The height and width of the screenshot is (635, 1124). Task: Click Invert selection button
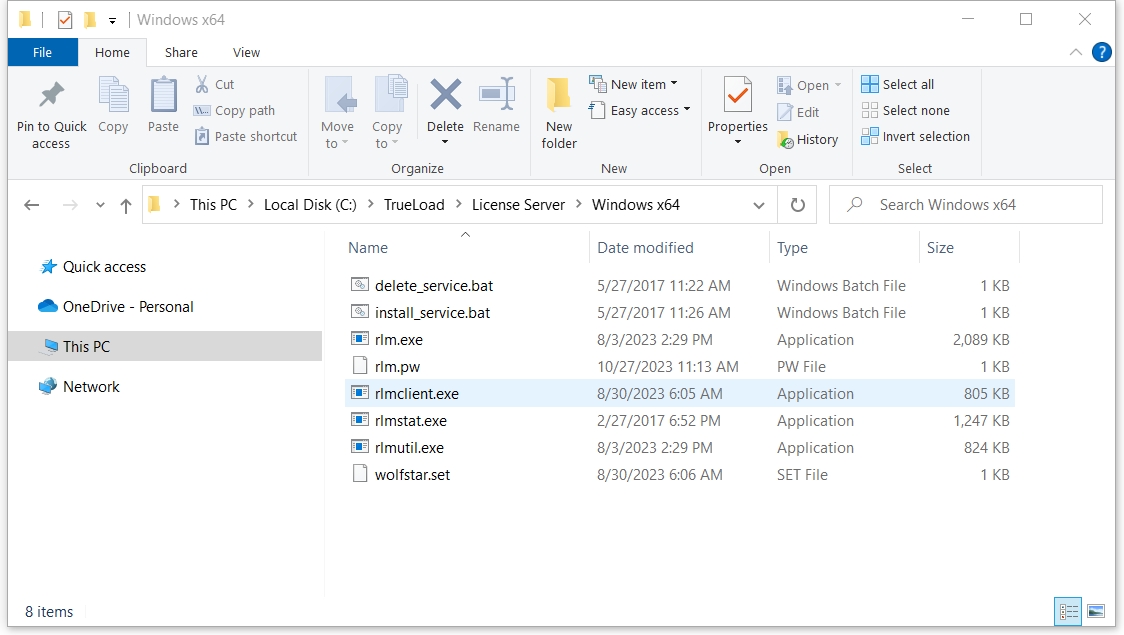(915, 136)
